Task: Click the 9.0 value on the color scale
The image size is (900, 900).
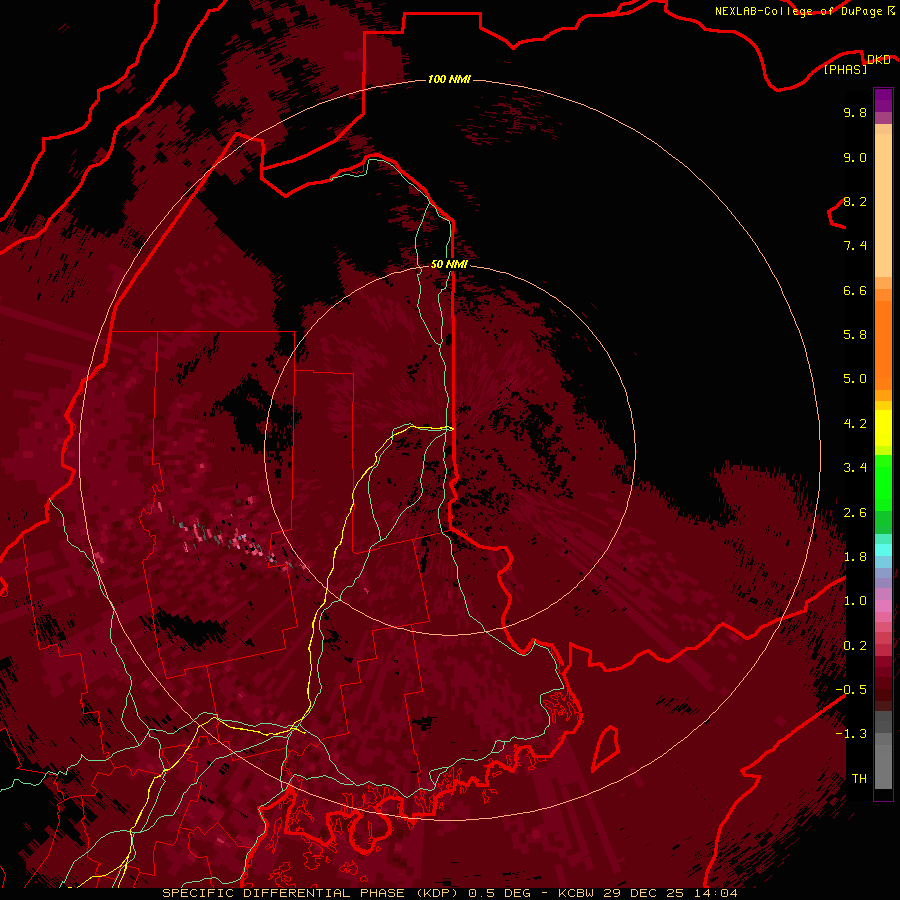Action: tap(855, 157)
